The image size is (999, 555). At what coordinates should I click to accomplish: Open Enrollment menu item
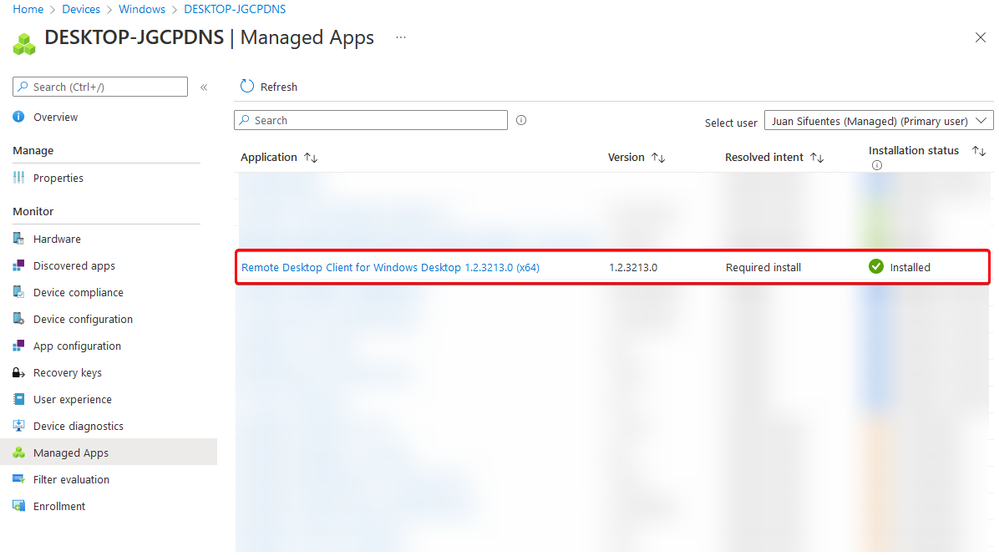pyautogui.click(x=59, y=507)
